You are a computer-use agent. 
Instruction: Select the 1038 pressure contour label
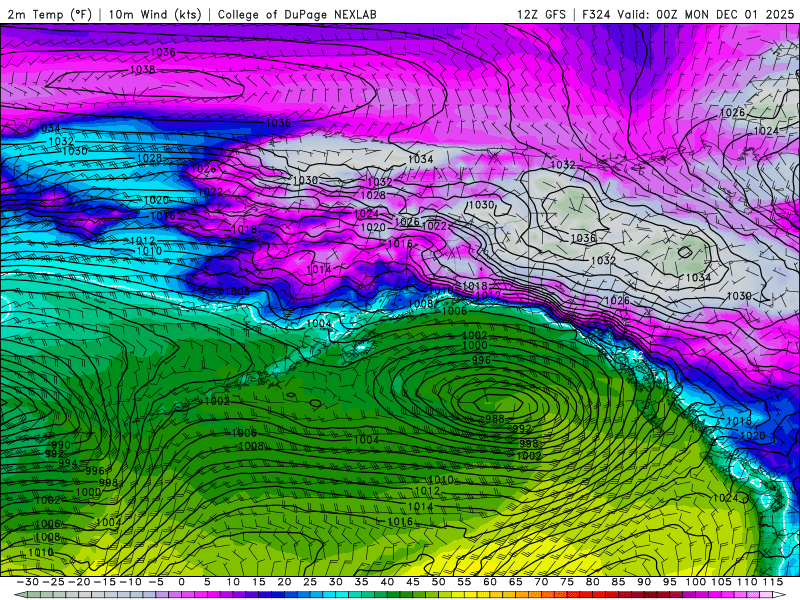click(142, 69)
